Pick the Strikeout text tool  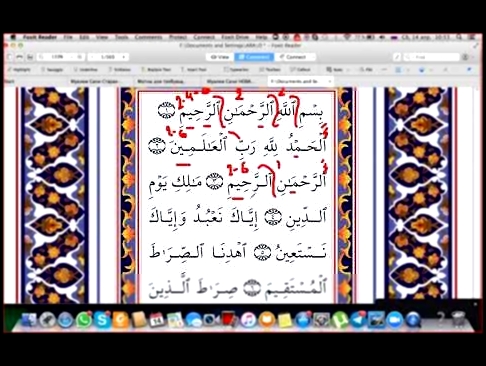[120, 70]
